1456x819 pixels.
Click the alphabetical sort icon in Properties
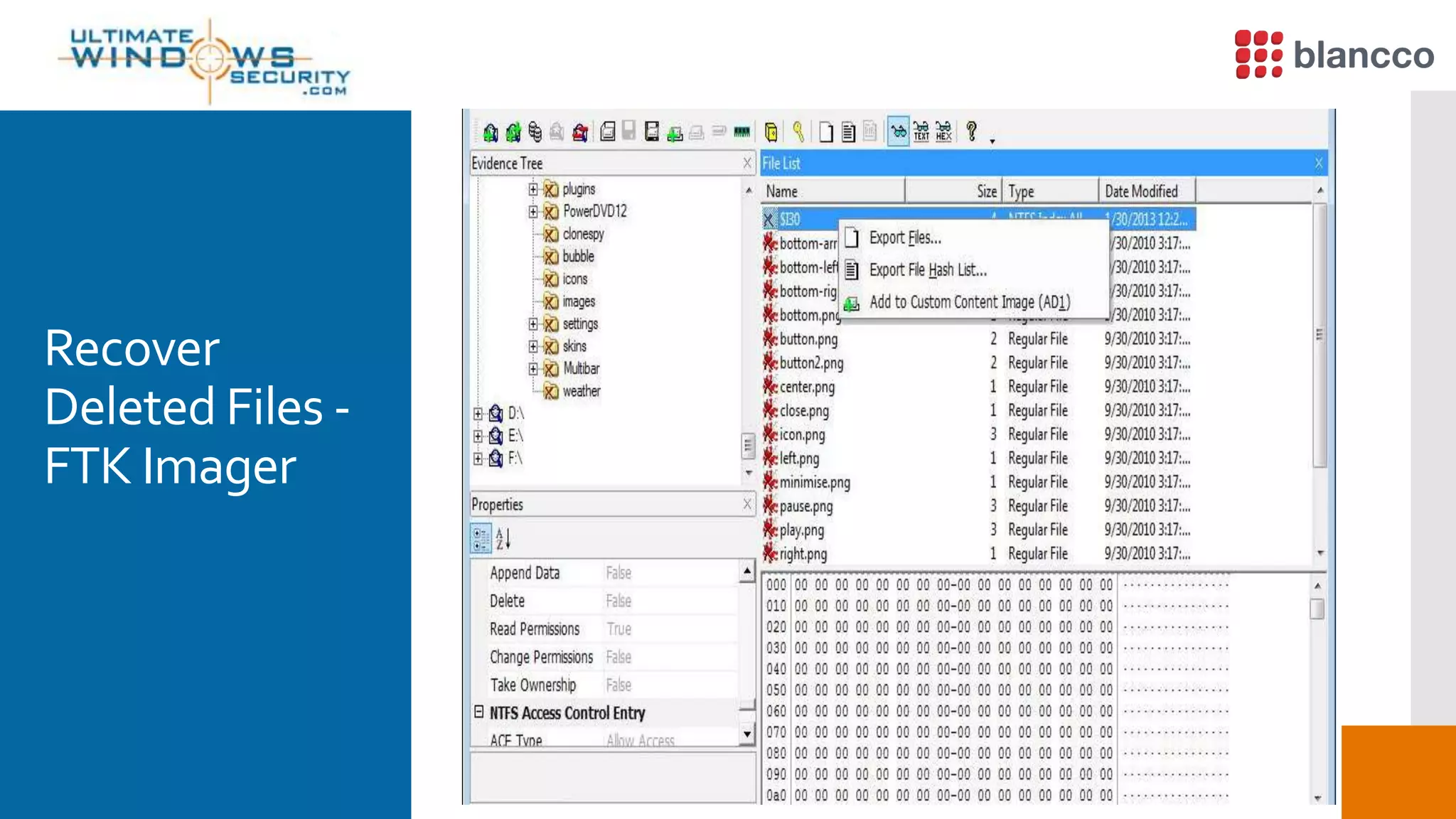(503, 539)
